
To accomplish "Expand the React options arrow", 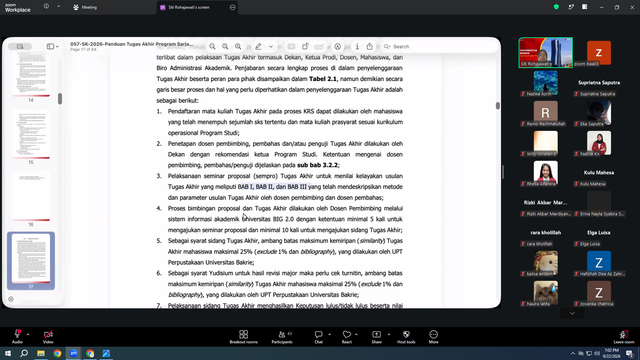I will [356, 334].
